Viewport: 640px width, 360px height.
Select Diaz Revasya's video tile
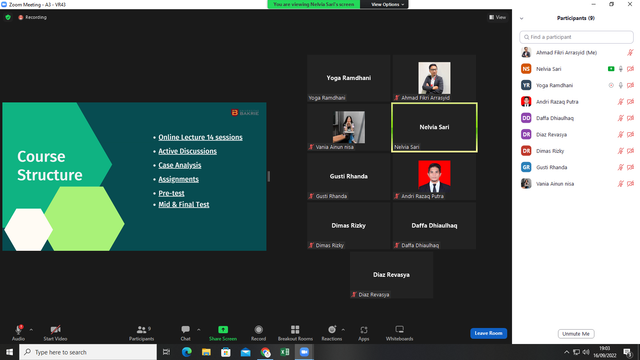pos(391,275)
